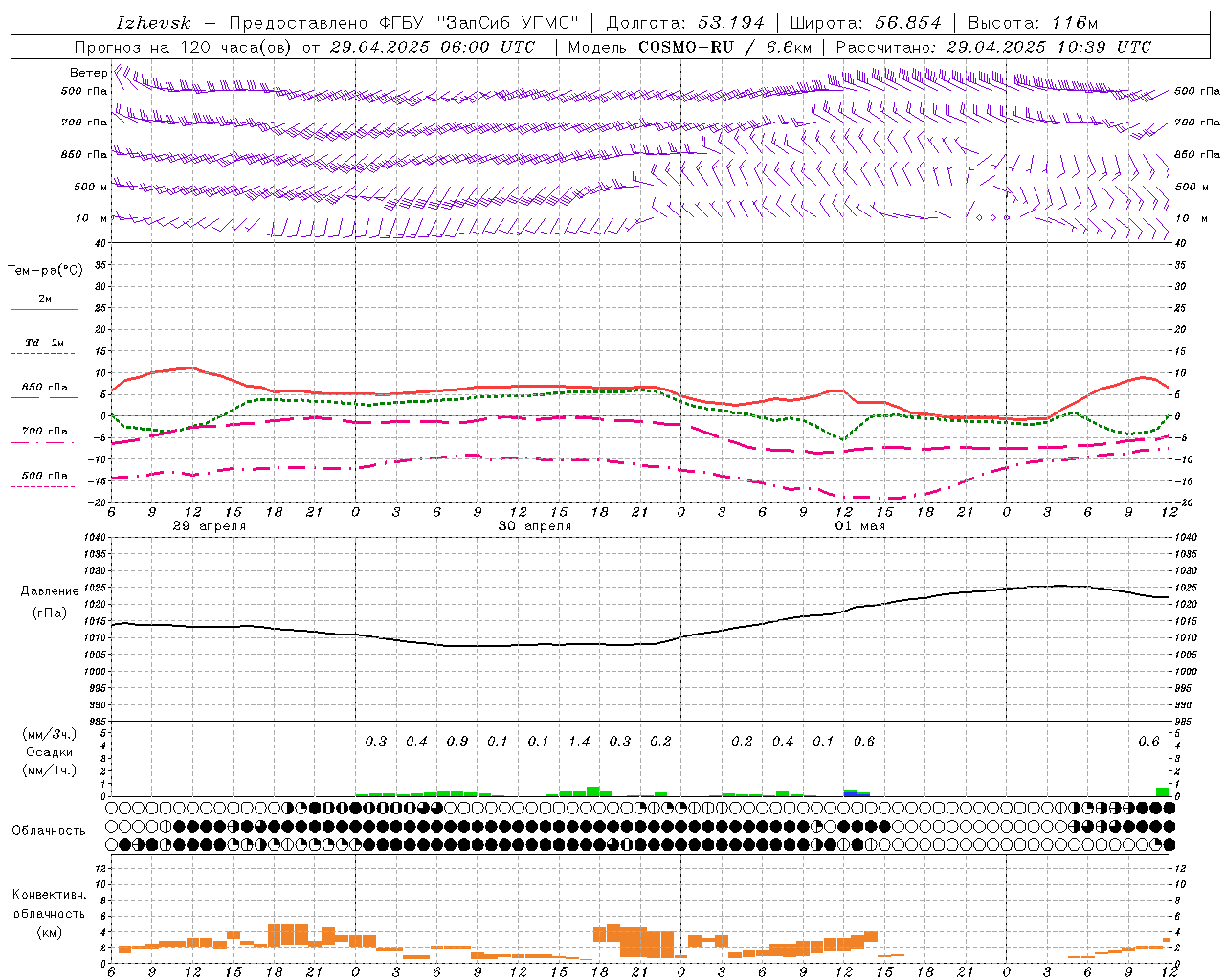Click the Широта: 56.854 value
This screenshot has width=1225, height=980.
[x=865, y=23]
